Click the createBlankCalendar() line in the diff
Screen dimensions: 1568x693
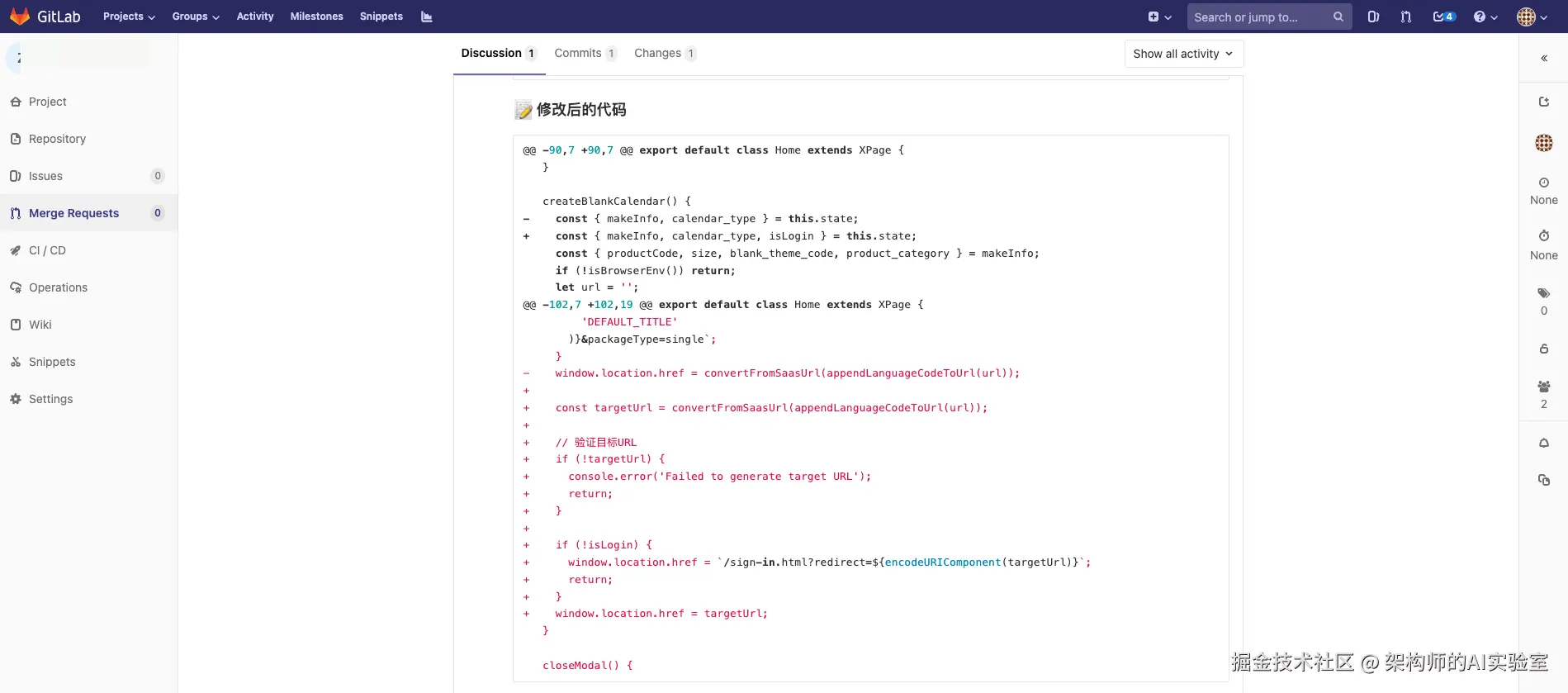(x=616, y=202)
